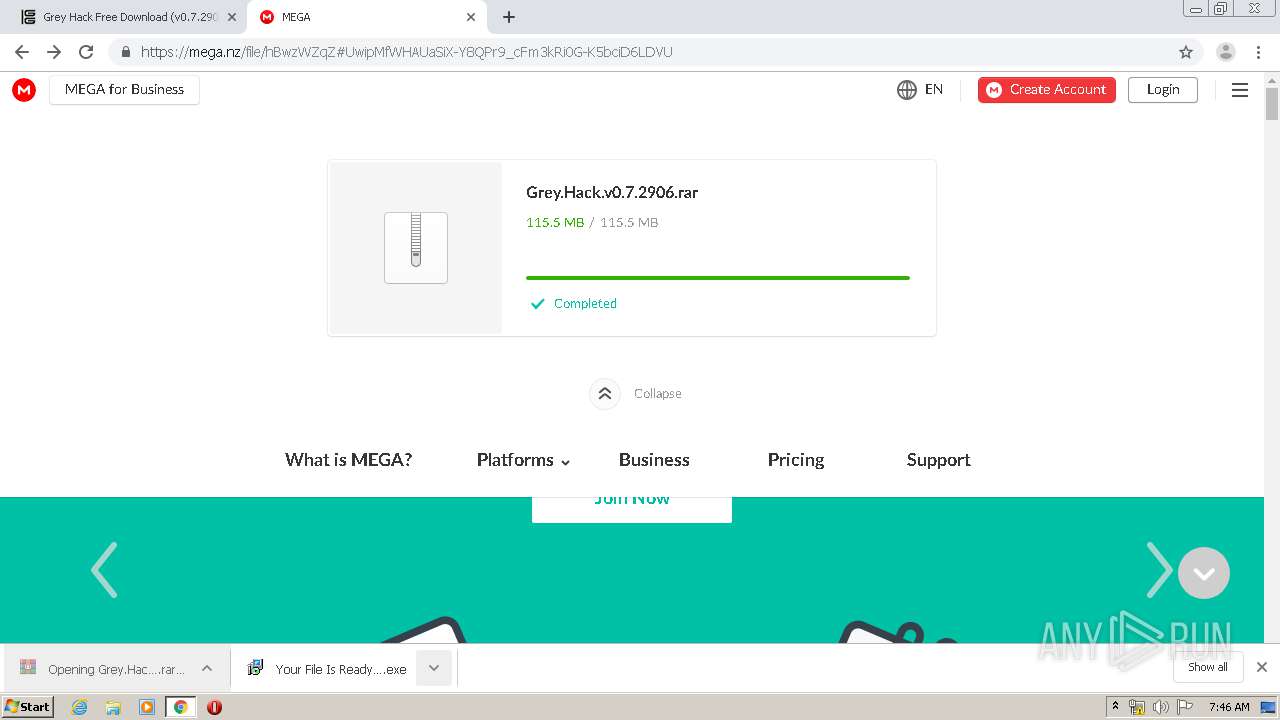
Task: Open Pricing menu item
Action: pos(796,460)
